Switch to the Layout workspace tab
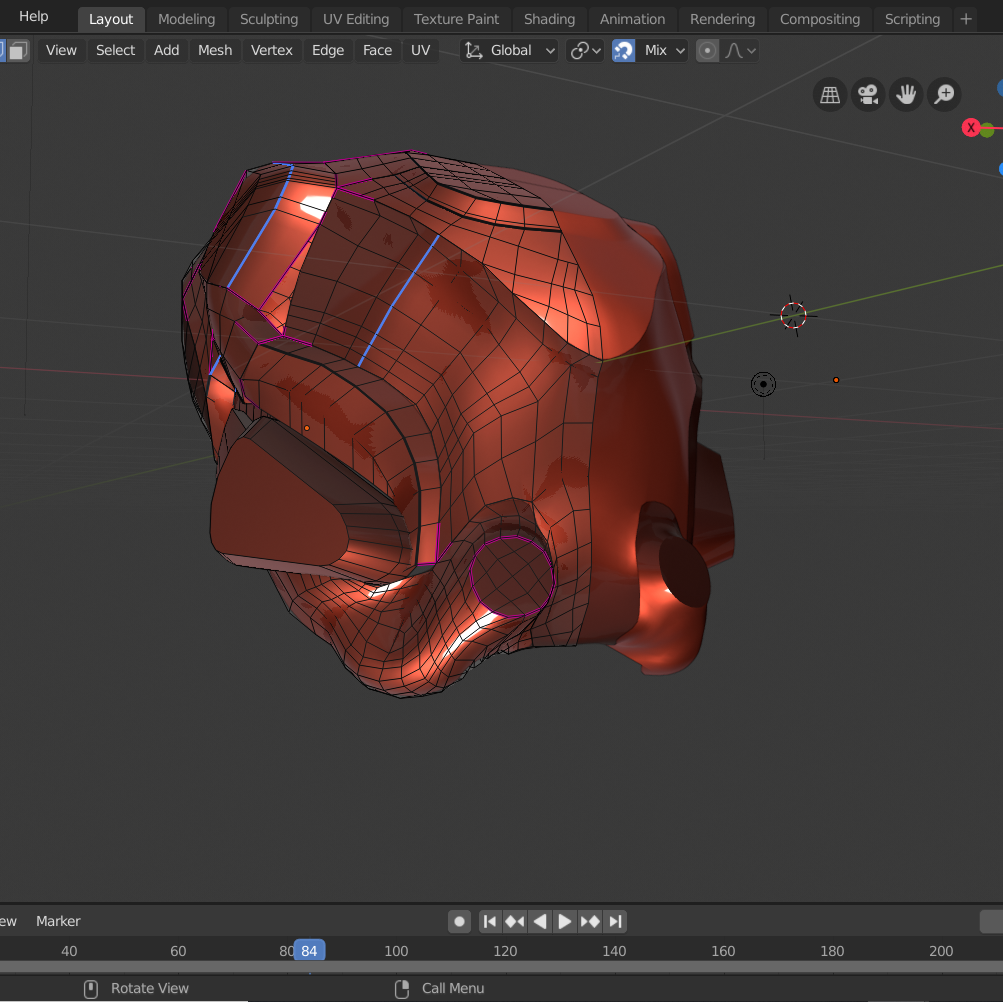1003x1002 pixels. pos(111,19)
